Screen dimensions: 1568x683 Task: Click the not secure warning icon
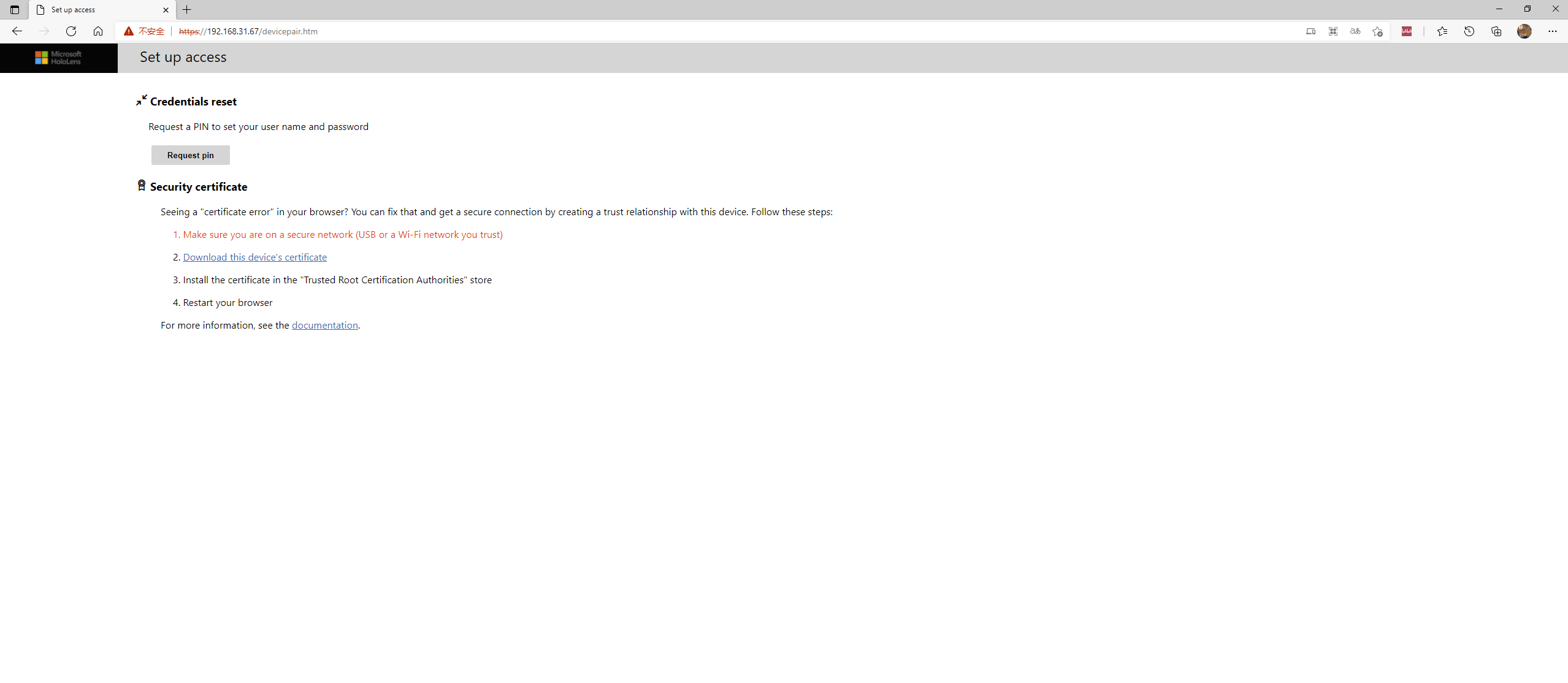(129, 31)
